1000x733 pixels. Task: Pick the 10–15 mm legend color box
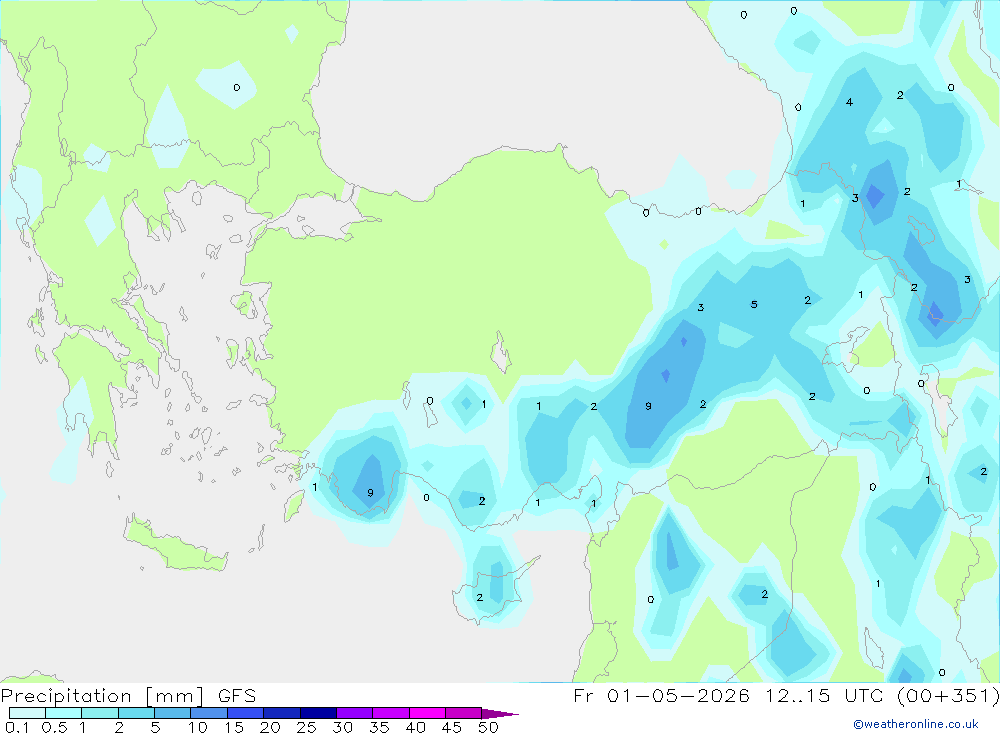point(209,713)
